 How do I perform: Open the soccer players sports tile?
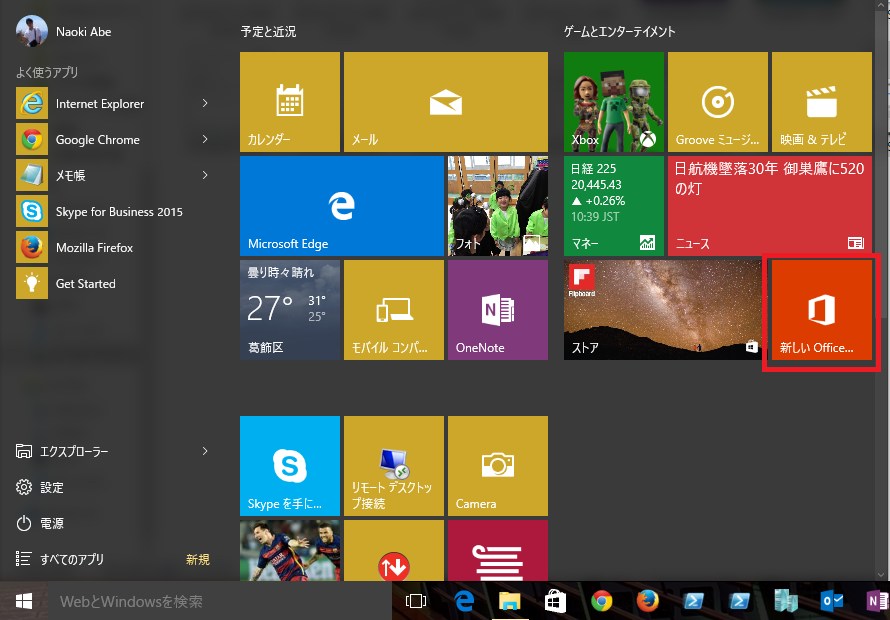click(x=289, y=550)
